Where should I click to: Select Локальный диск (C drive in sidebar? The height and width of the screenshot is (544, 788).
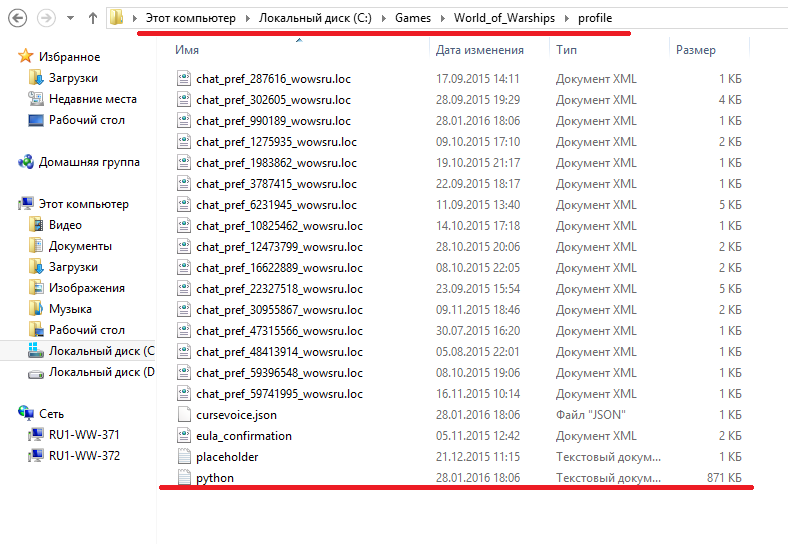coord(102,351)
